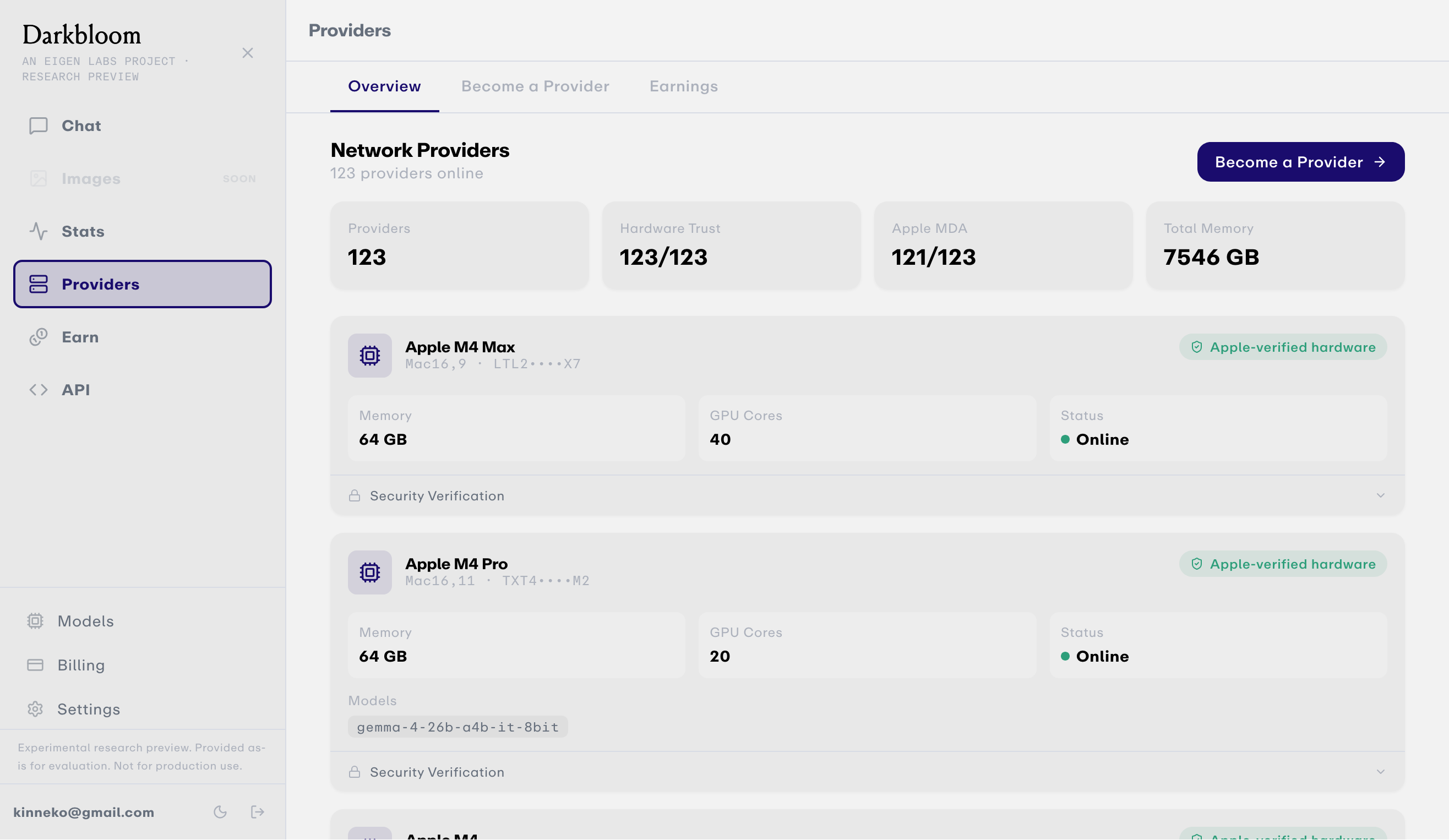Click the Darkbloom logo title
Image resolution: width=1449 pixels, height=840 pixels.
pyautogui.click(x=81, y=35)
